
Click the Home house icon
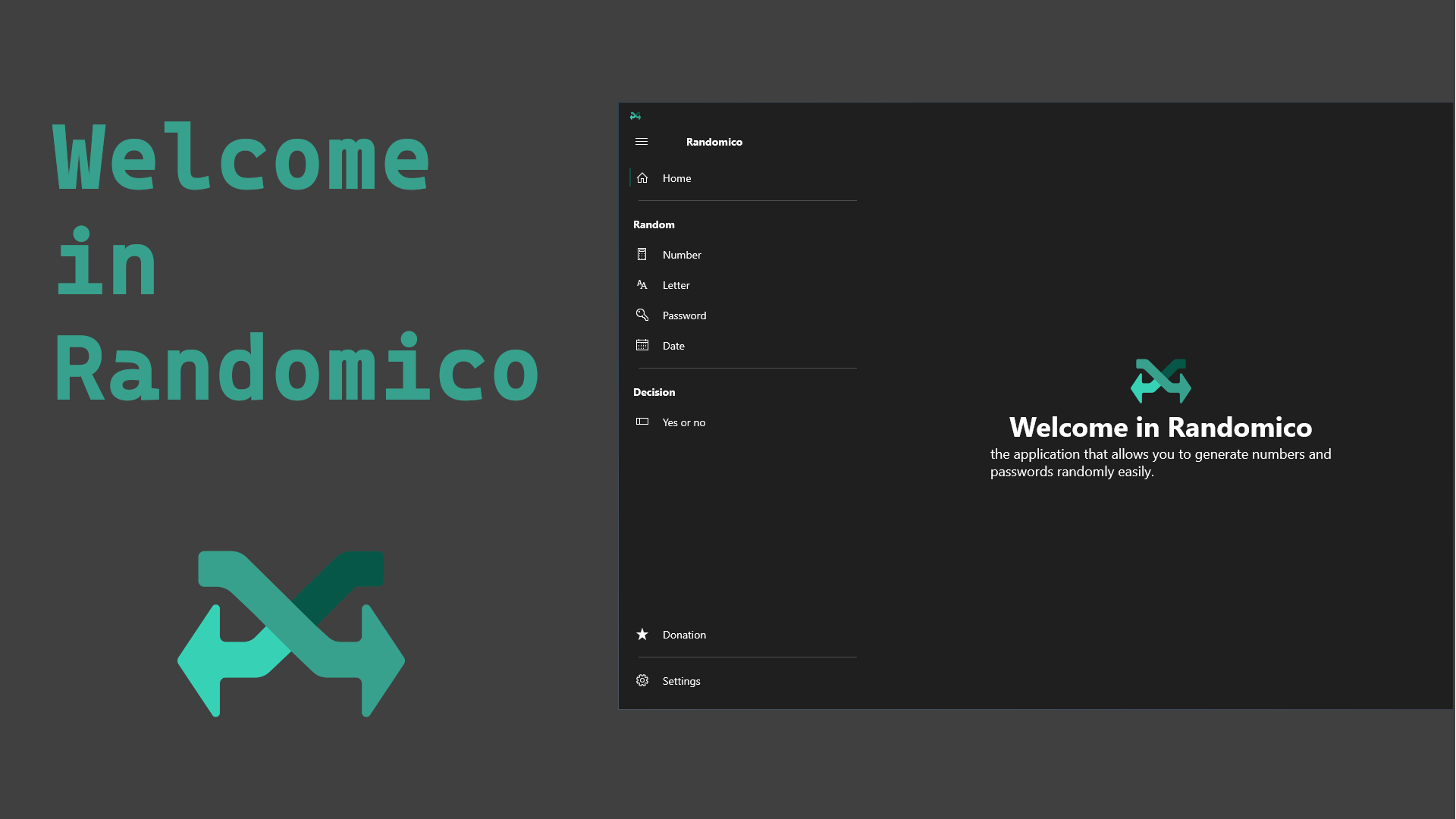pyautogui.click(x=642, y=178)
